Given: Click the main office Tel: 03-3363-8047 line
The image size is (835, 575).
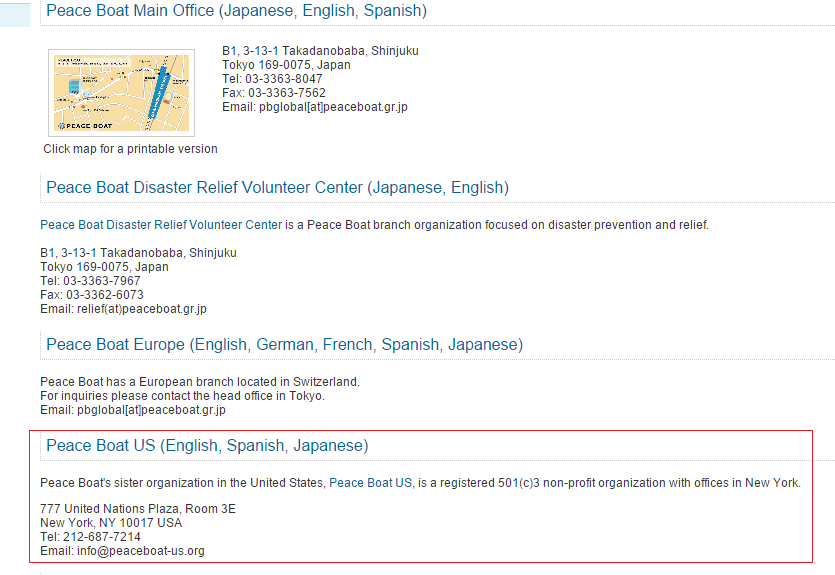Looking at the screenshot, I should point(272,79).
